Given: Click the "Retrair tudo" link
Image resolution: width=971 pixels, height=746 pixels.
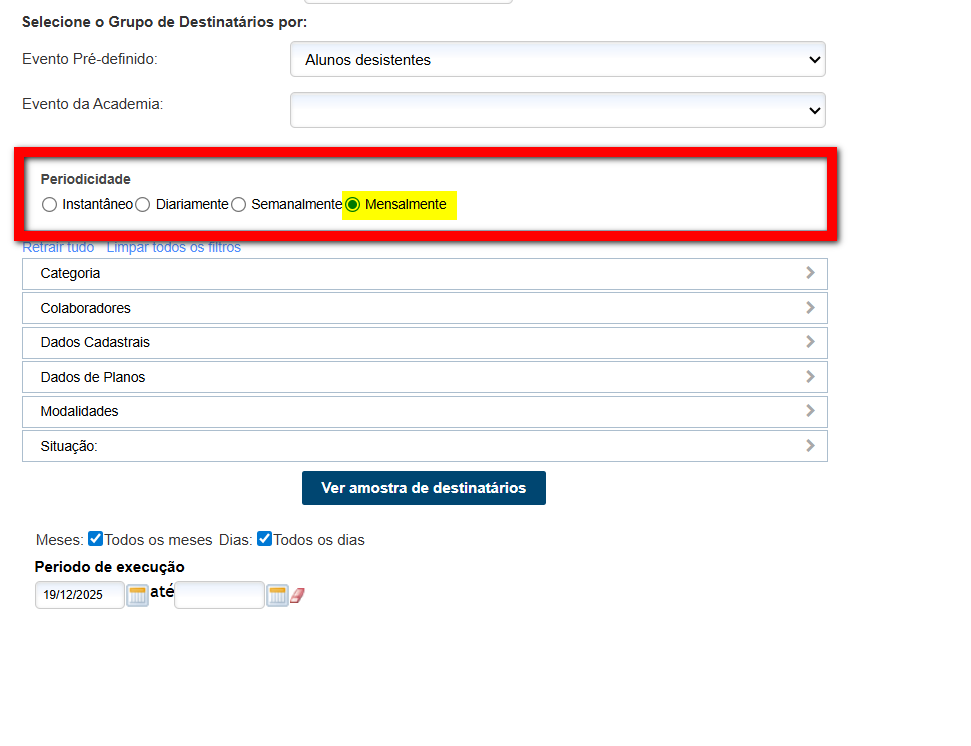Looking at the screenshot, I should 58,246.
